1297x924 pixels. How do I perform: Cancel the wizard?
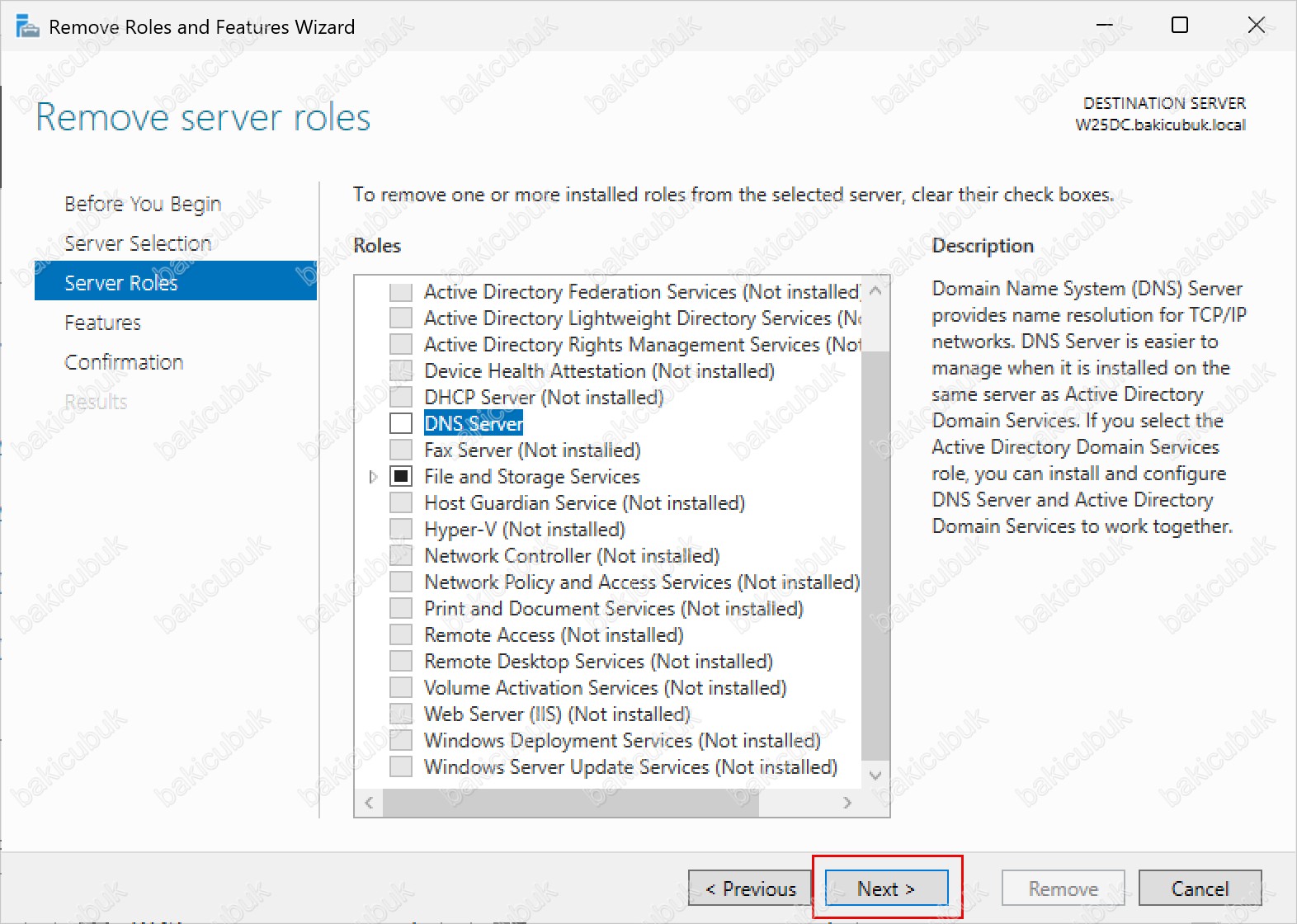[1200, 889]
